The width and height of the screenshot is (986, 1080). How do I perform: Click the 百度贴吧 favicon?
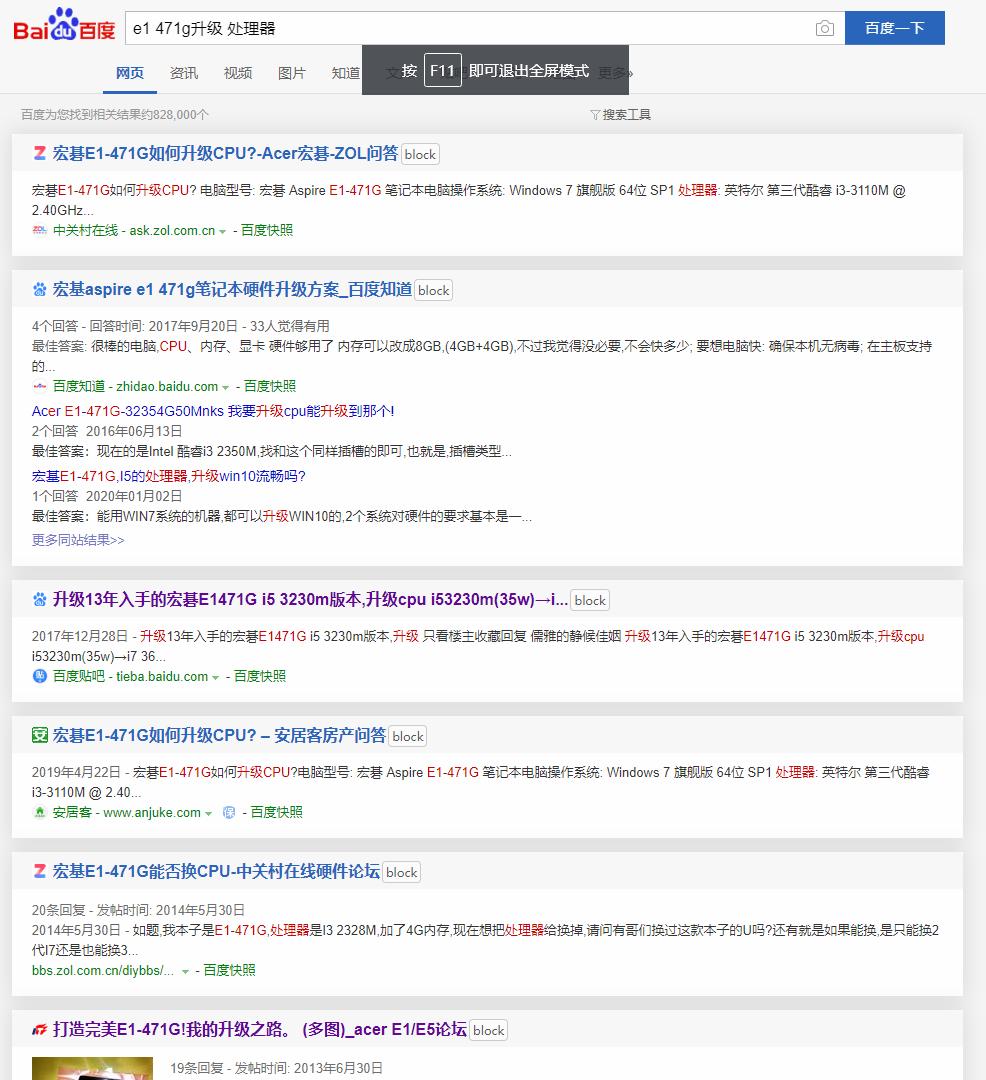(38, 676)
